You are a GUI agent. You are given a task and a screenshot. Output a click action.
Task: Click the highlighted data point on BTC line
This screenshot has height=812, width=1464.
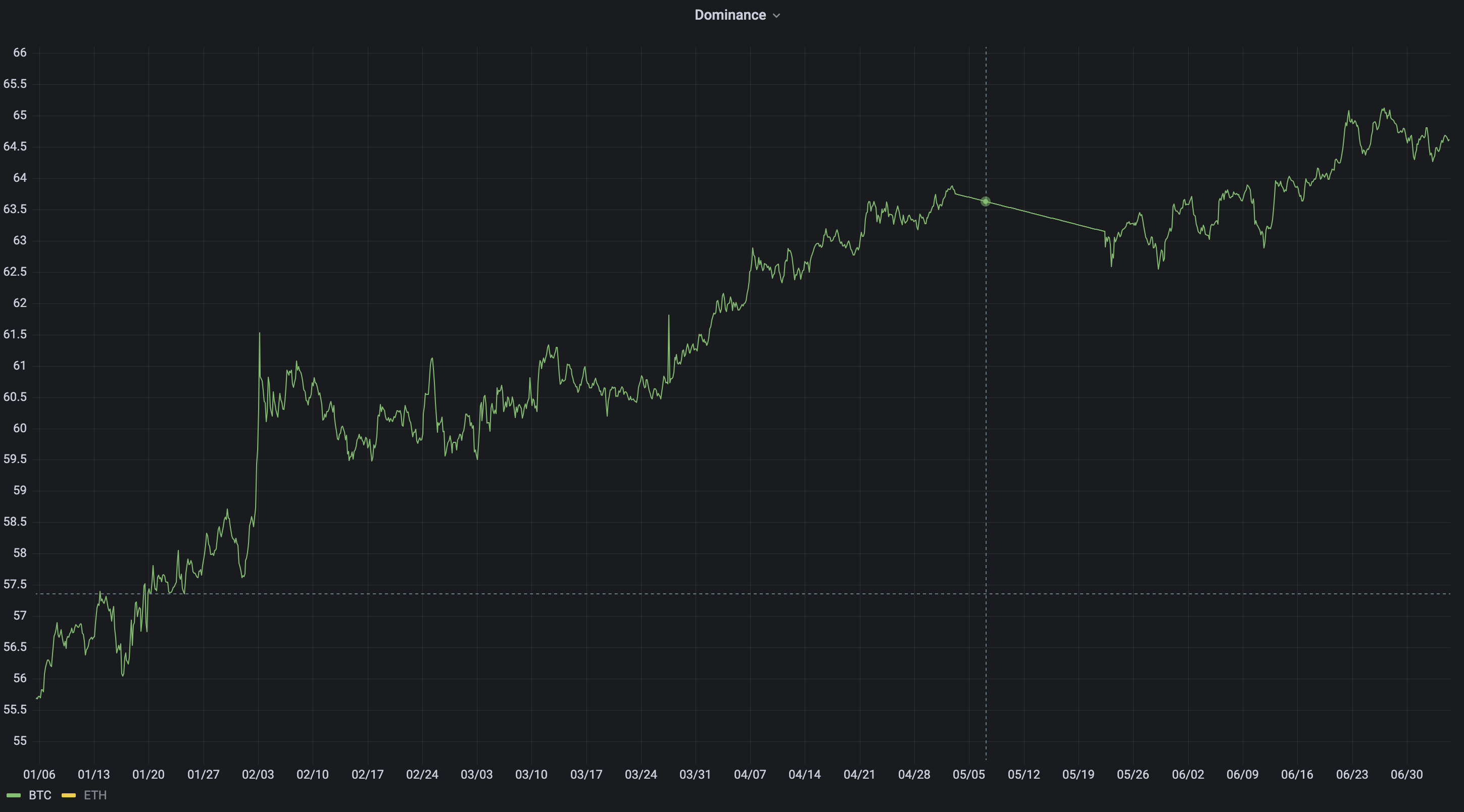coord(986,201)
